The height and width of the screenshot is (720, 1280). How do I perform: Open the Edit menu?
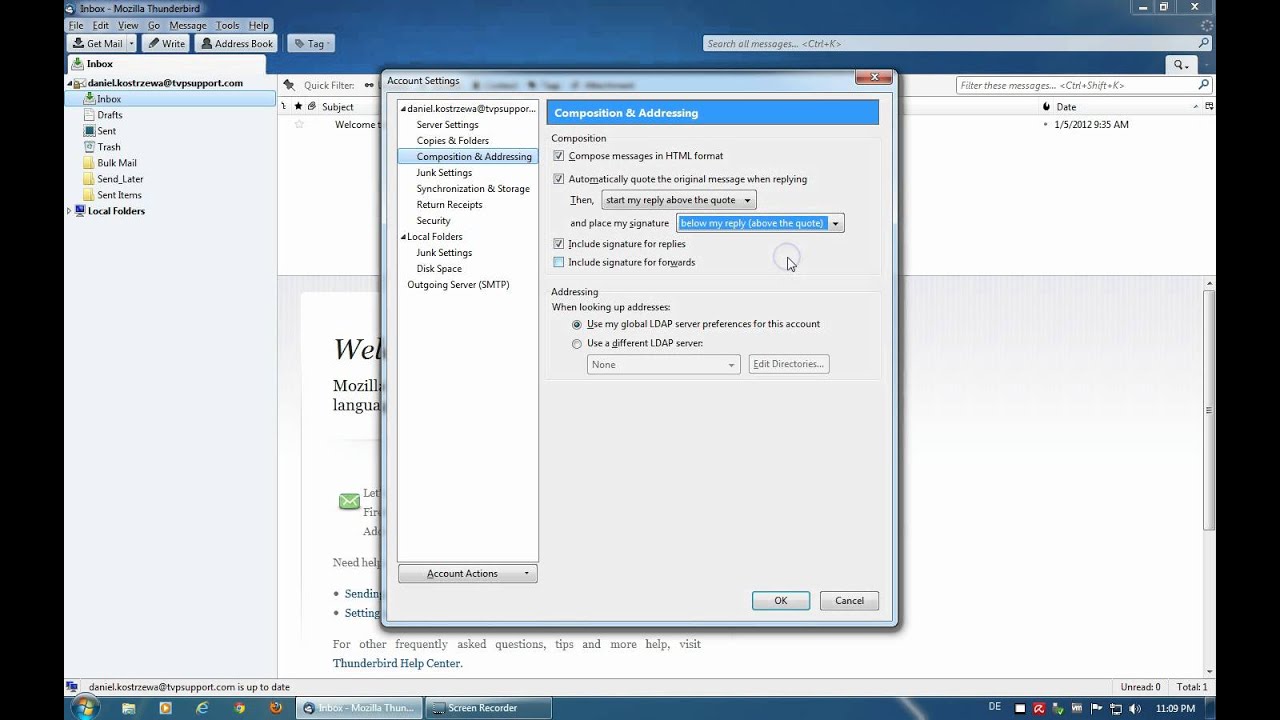(101, 25)
